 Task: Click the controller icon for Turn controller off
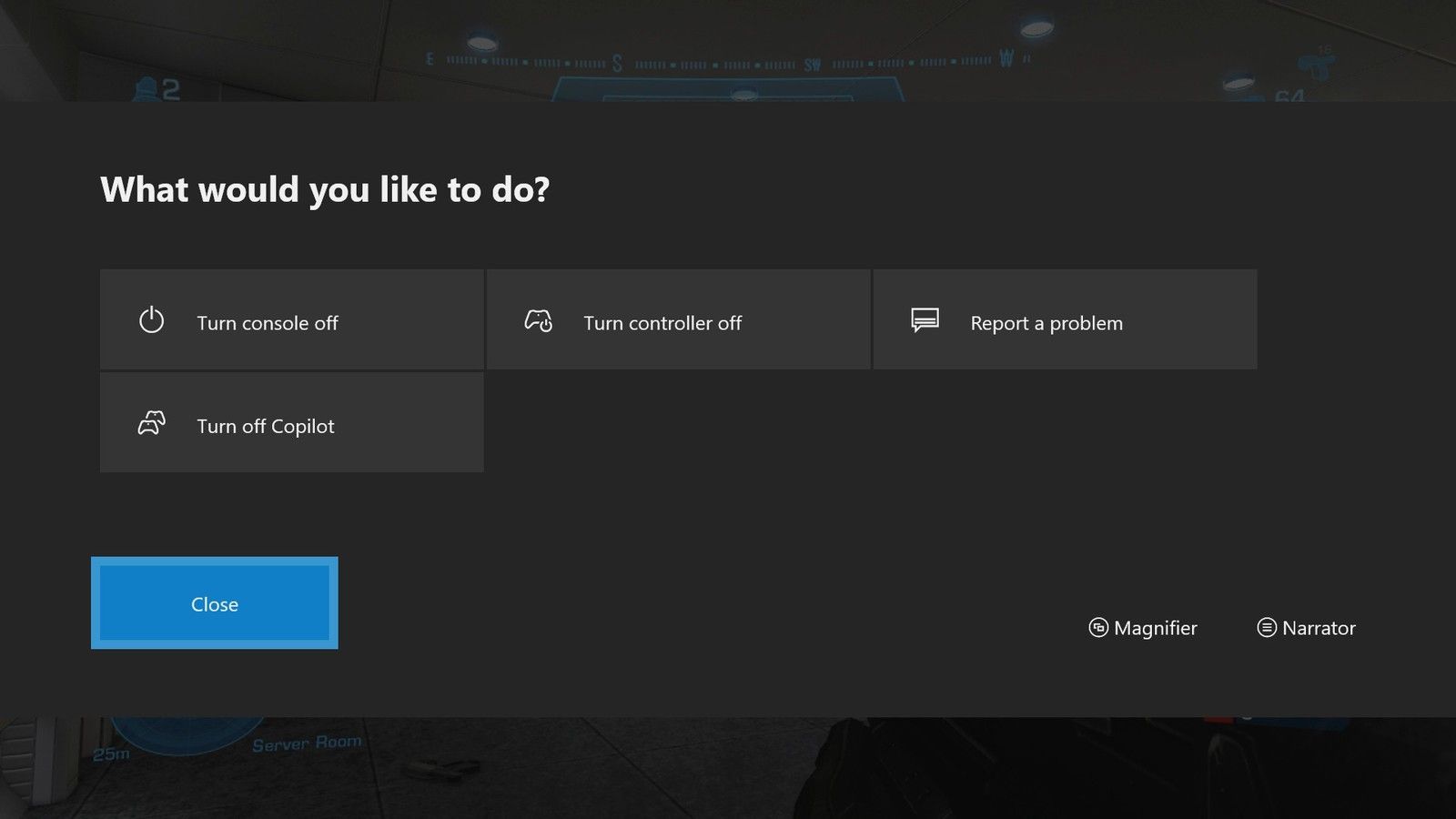click(x=538, y=320)
